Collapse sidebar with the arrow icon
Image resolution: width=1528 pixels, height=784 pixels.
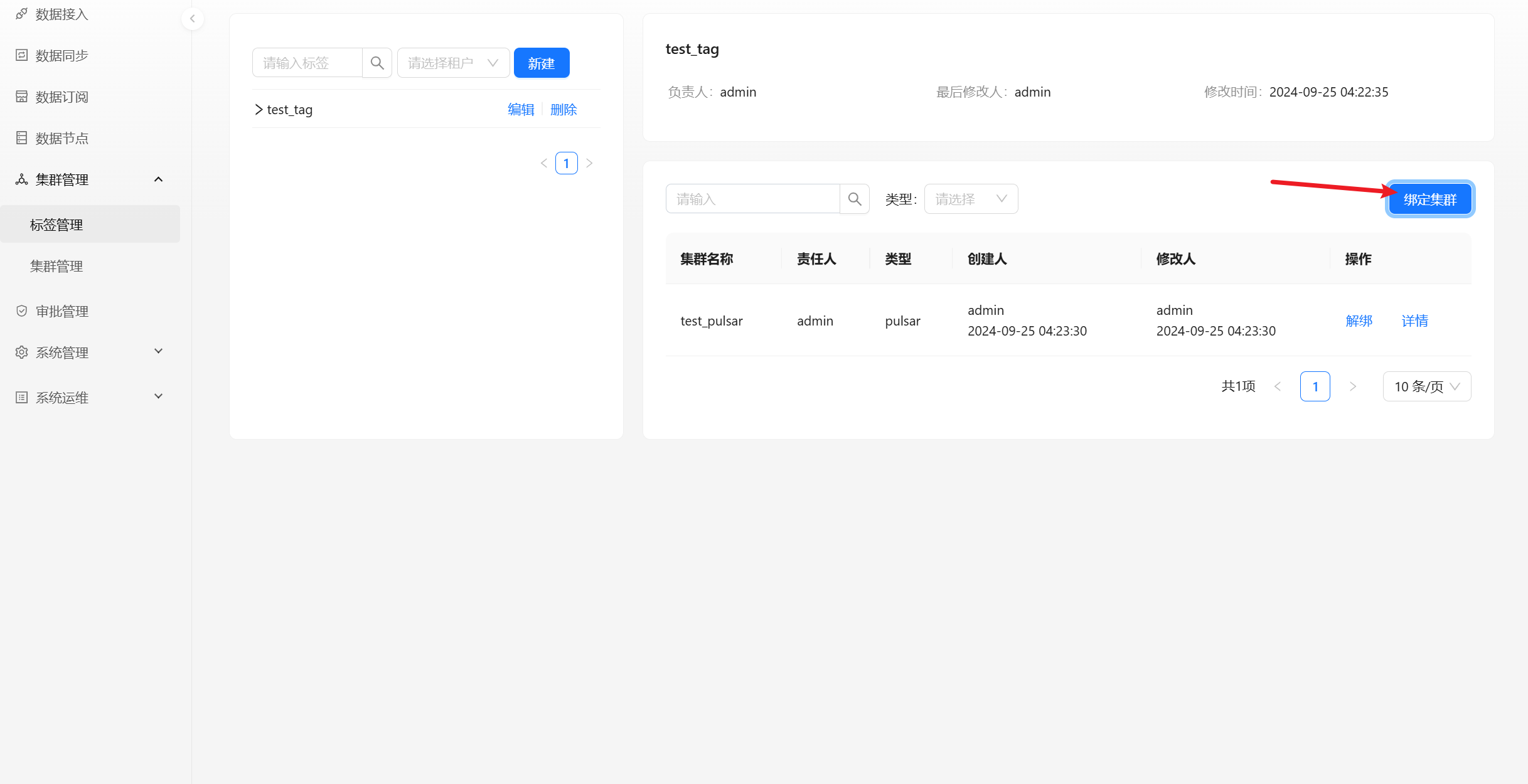[x=193, y=19]
